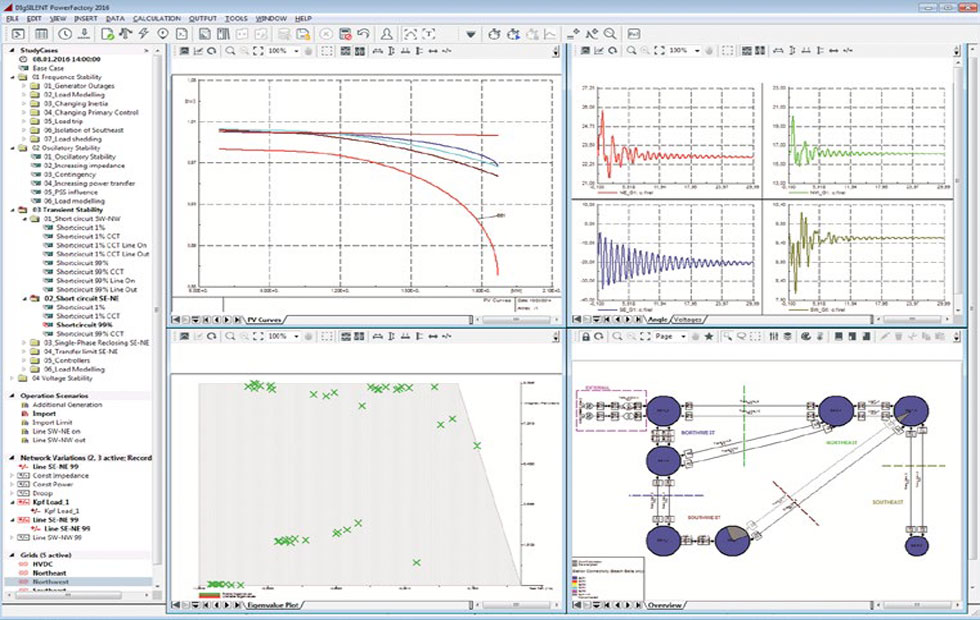980x620 pixels.
Task: Collapse the Operation Scenarios section
Action: click(x=12, y=396)
